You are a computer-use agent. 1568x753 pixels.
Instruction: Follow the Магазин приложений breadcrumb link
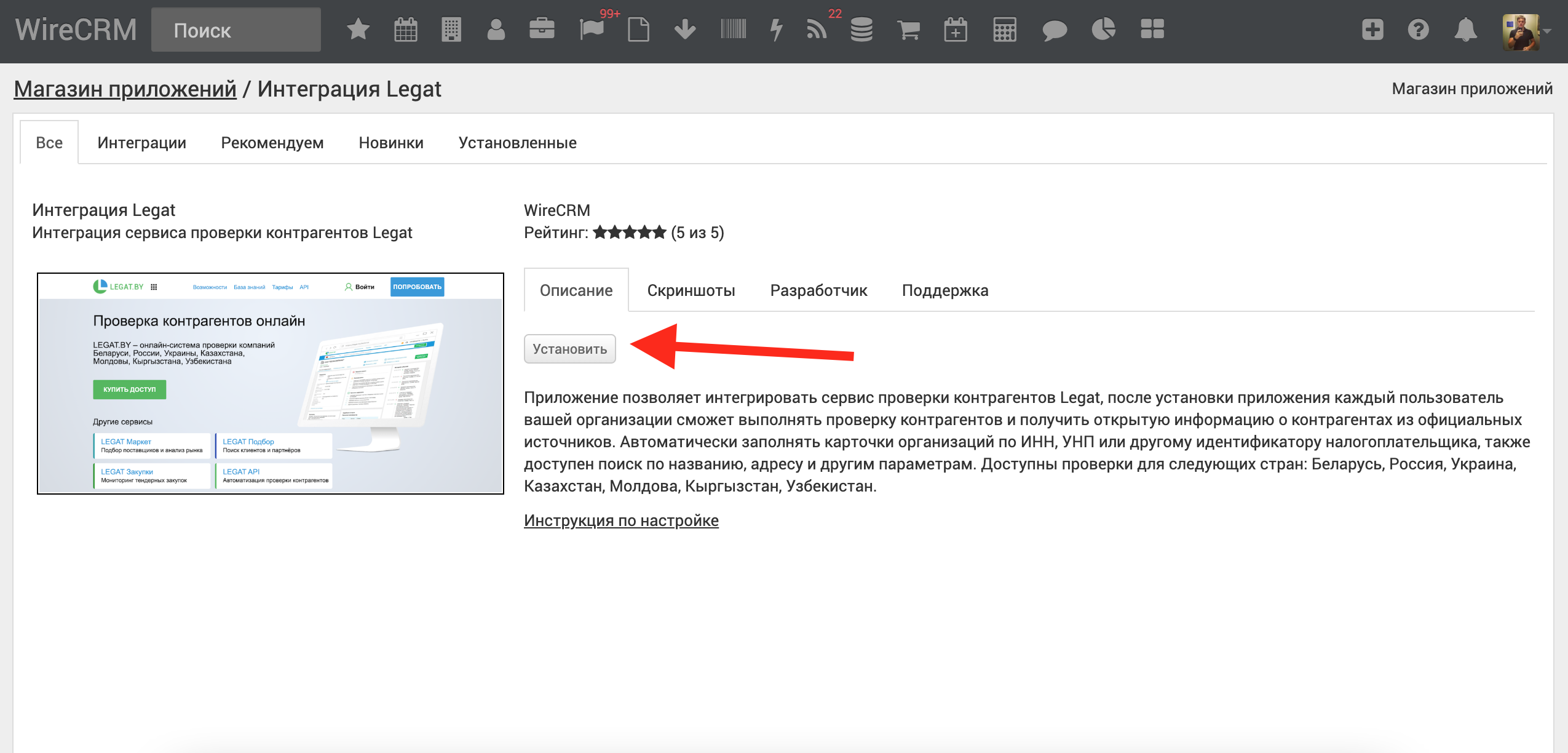click(125, 89)
